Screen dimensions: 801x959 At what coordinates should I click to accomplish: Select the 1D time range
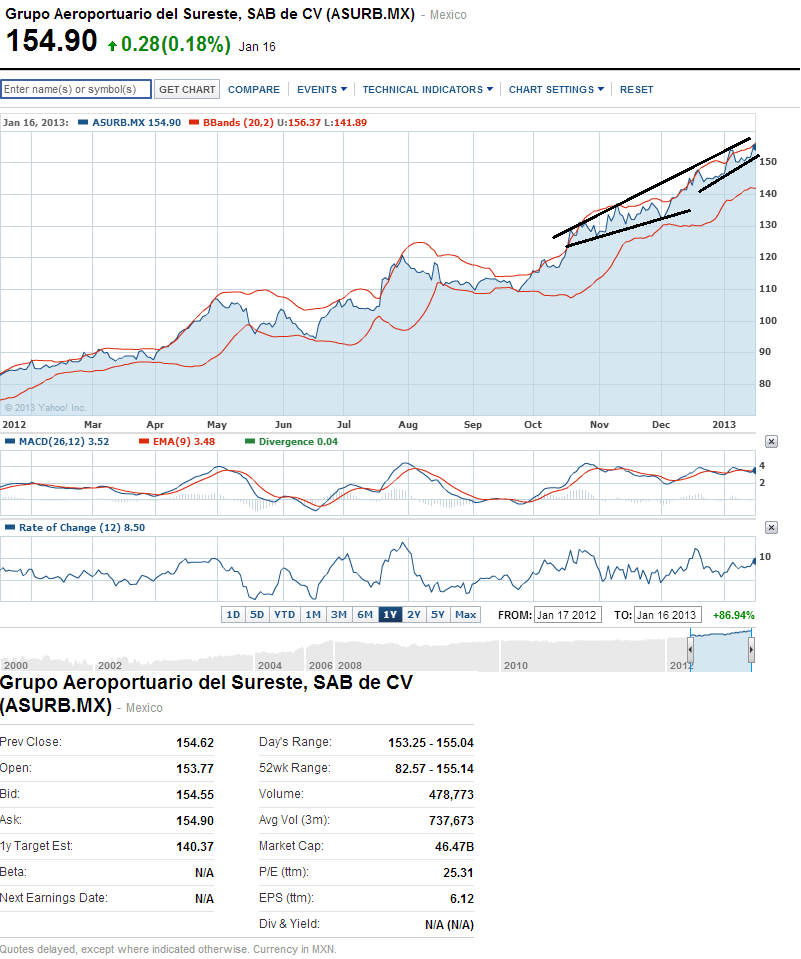click(233, 615)
